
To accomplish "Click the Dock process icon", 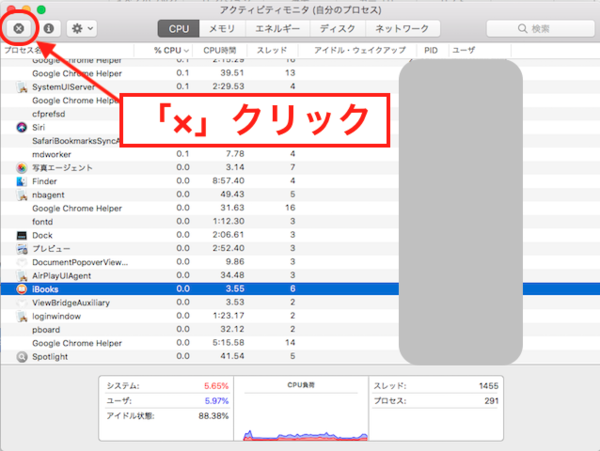I will (22, 235).
